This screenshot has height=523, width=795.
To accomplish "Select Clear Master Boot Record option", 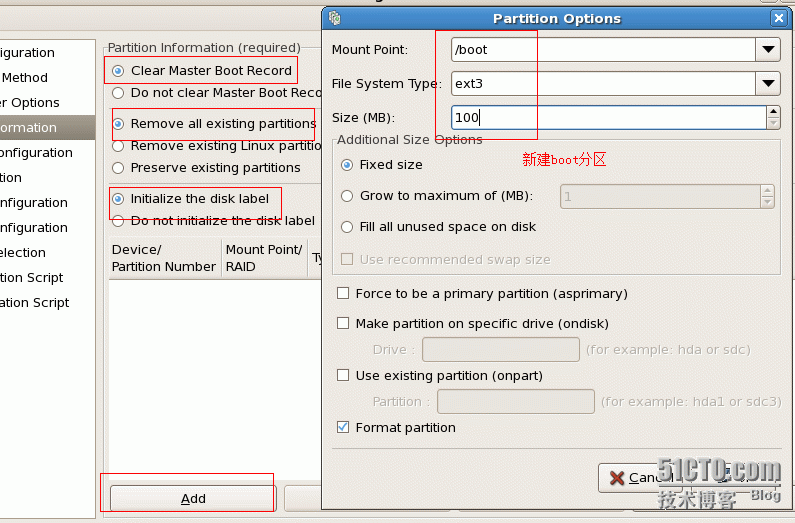I will (x=119, y=71).
